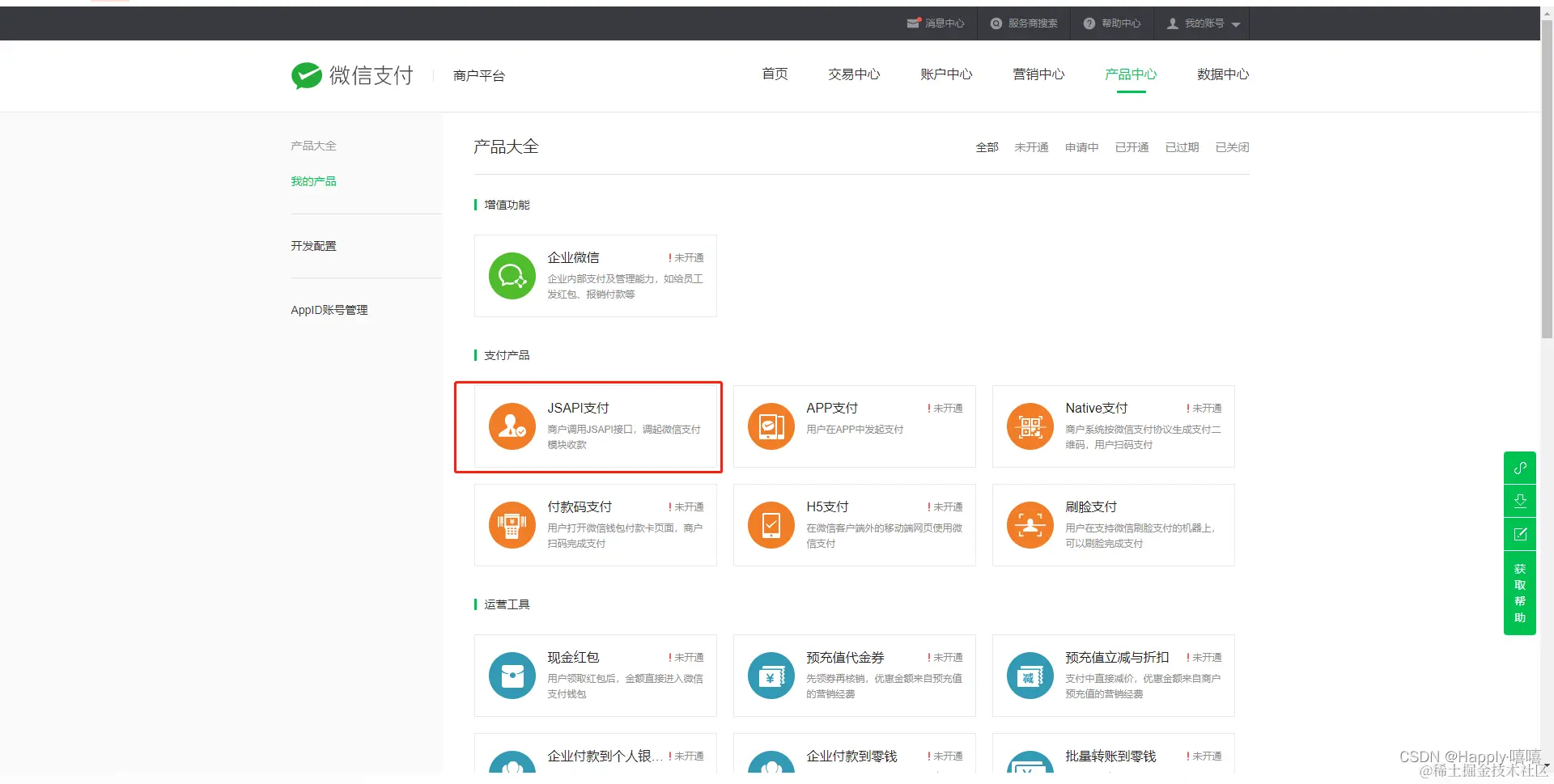
Task: Open the 企业付款到零钱 title
Action: pyautogui.click(x=851, y=756)
